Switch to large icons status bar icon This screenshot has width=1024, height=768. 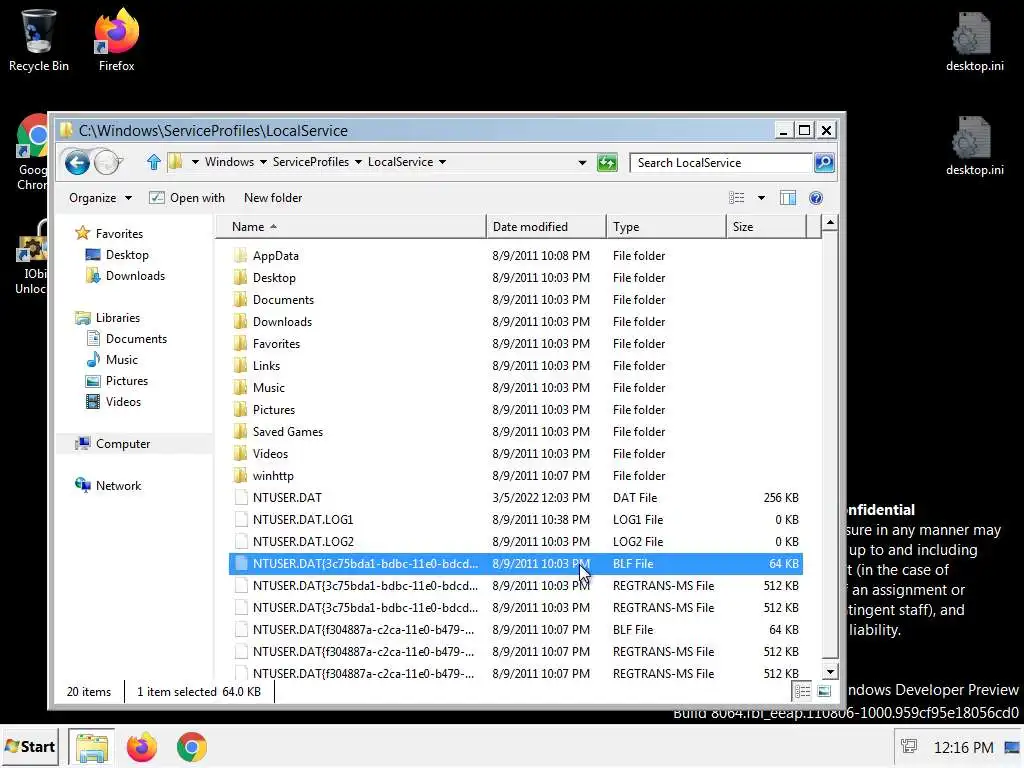[824, 691]
